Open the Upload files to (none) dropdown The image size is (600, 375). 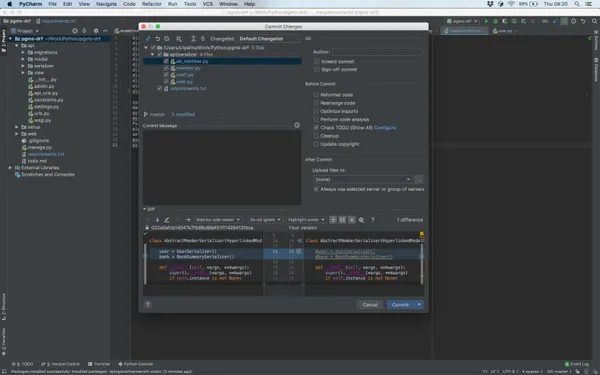pos(362,179)
